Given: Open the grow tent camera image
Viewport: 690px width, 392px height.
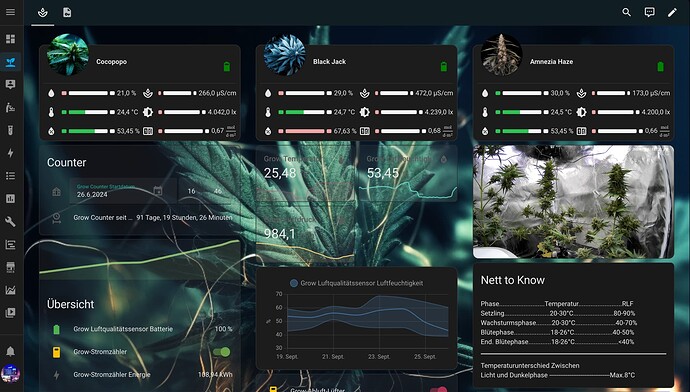Looking at the screenshot, I should pos(573,201).
